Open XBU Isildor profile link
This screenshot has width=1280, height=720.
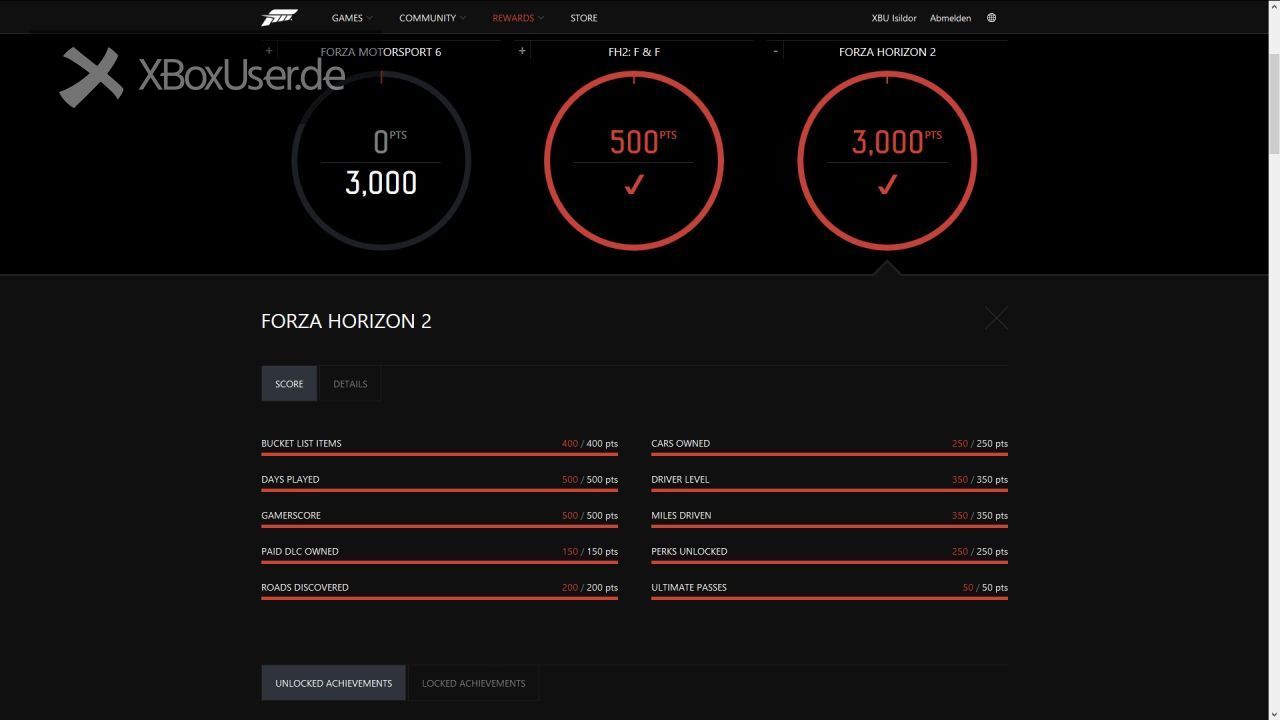pyautogui.click(x=894, y=18)
